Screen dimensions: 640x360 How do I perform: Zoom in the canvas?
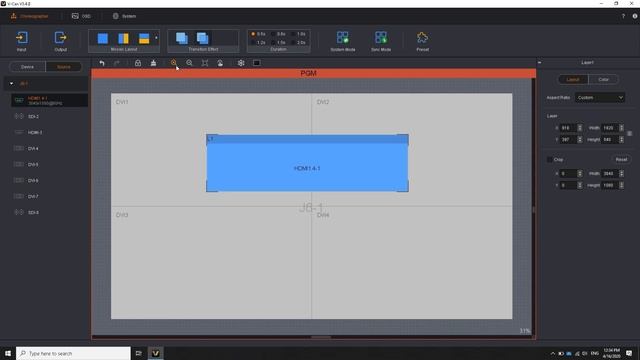174,63
